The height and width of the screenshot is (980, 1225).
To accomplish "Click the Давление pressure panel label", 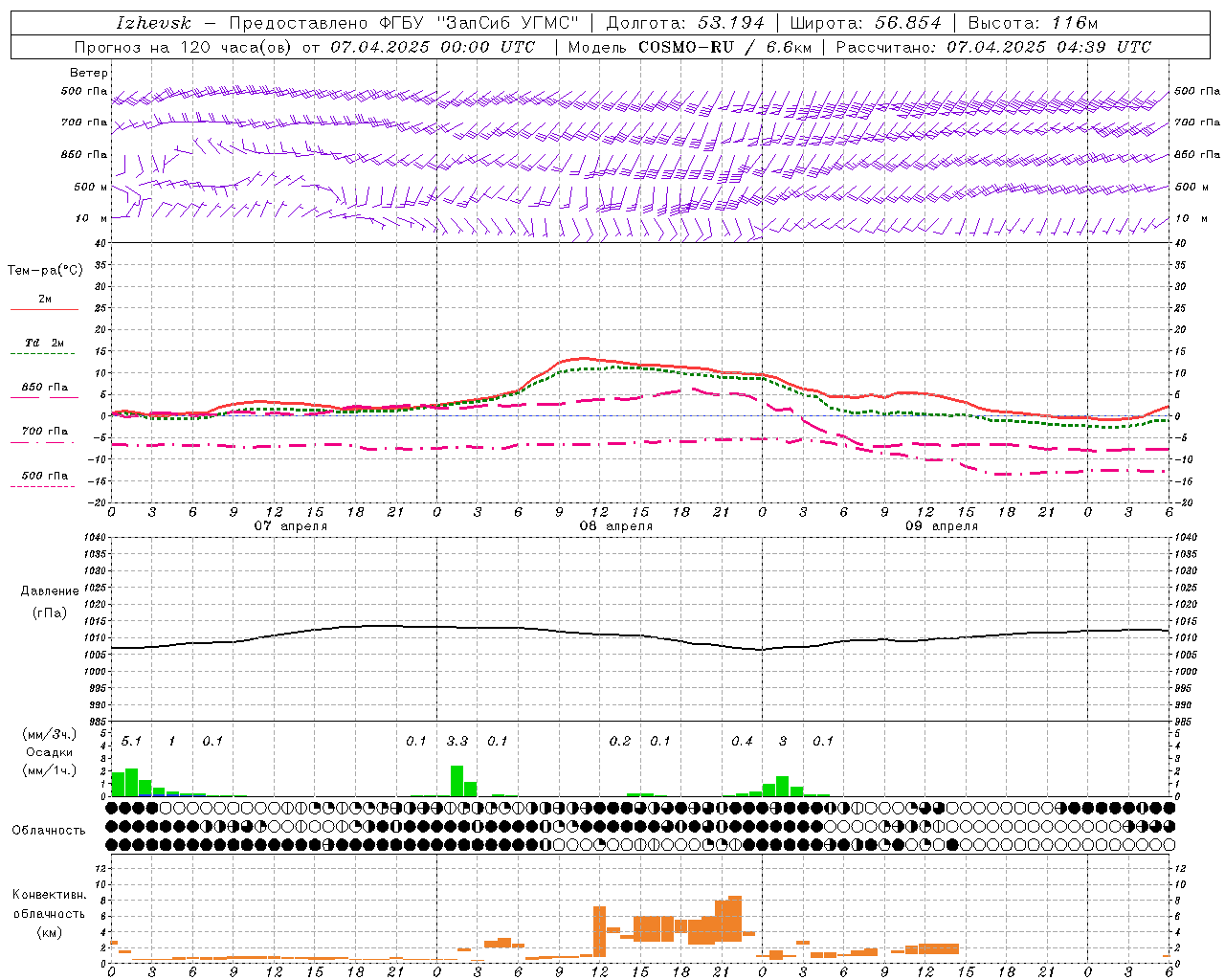I will 50,591.
